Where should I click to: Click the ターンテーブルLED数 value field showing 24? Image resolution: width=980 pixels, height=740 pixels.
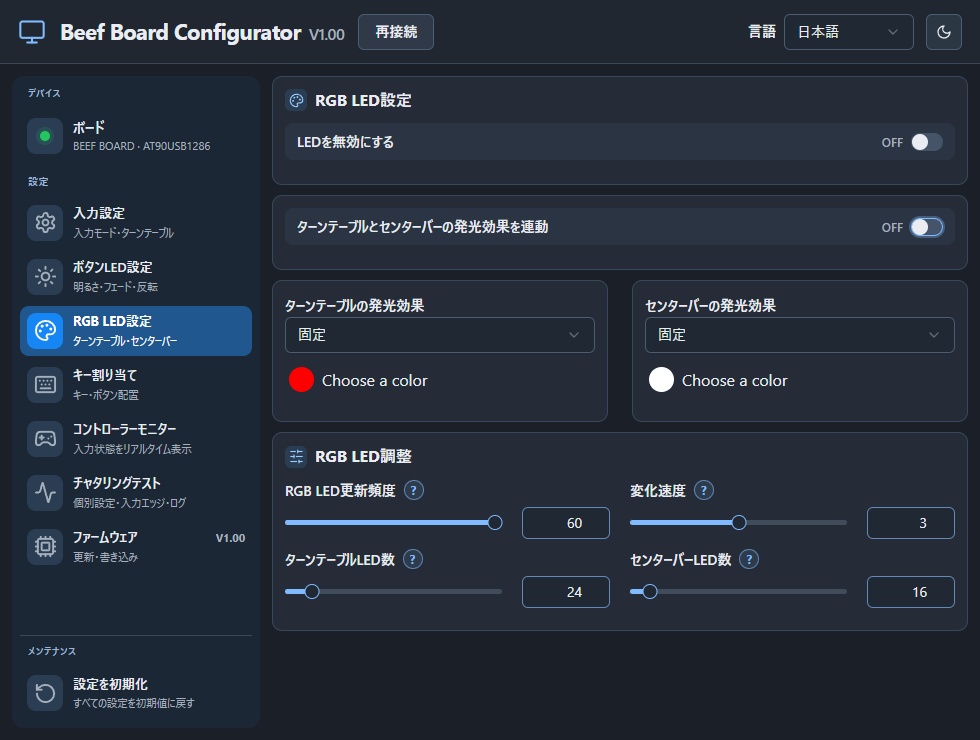pyautogui.click(x=566, y=592)
